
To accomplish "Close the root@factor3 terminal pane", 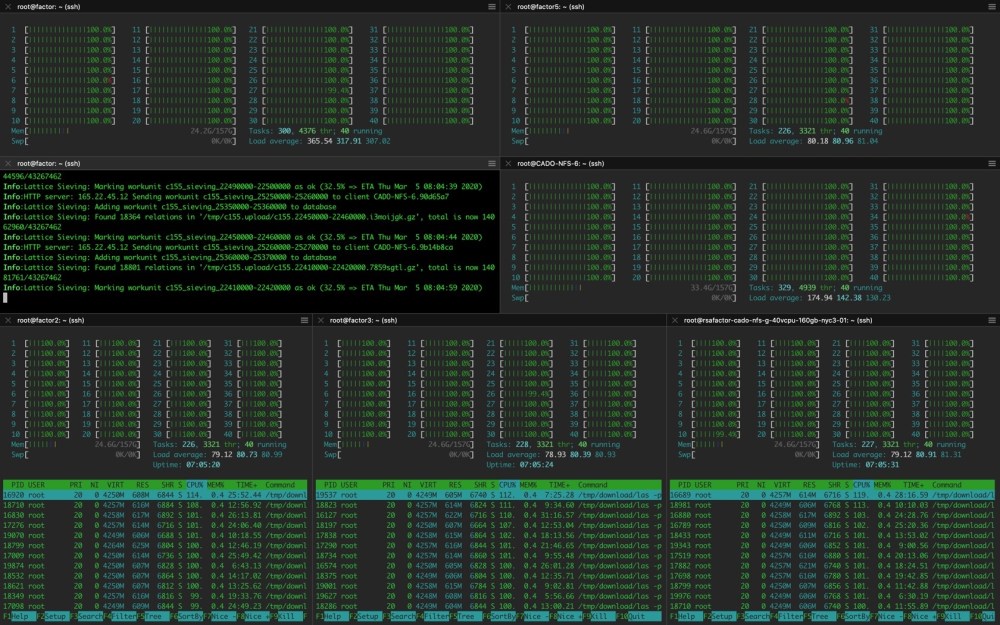I will [x=321, y=320].
